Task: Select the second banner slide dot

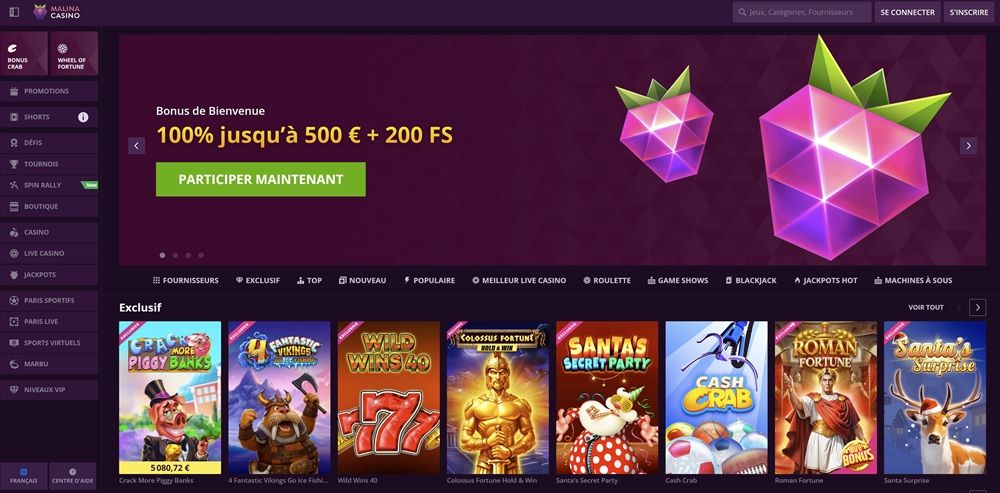Action: pyautogui.click(x=175, y=255)
